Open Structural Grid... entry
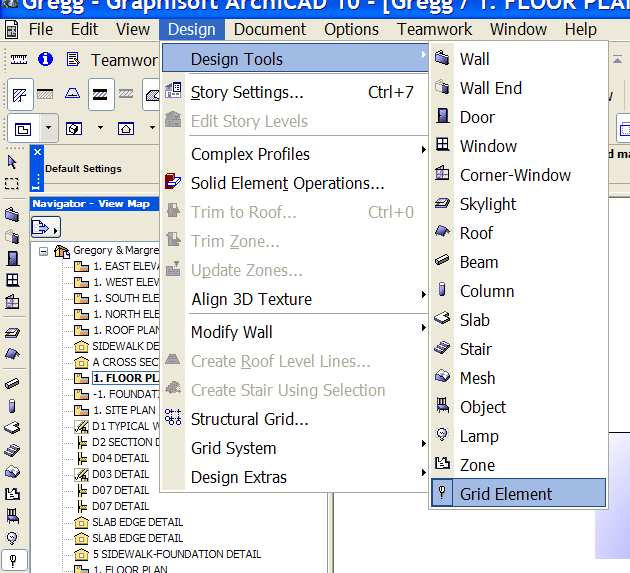 pyautogui.click(x=295, y=419)
